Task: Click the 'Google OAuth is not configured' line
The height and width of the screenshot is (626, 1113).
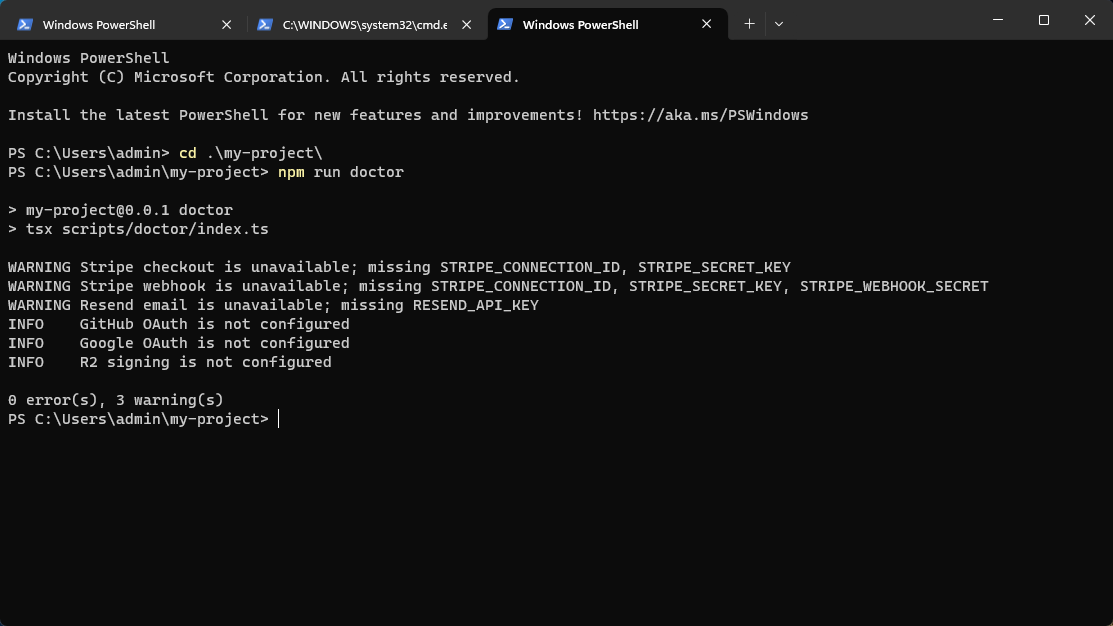Action: click(179, 344)
